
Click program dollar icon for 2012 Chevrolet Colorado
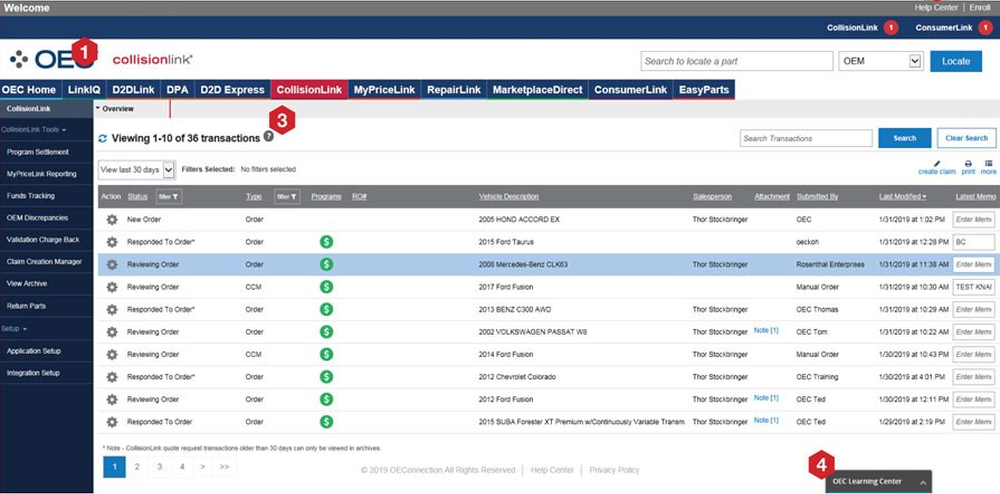[327, 377]
